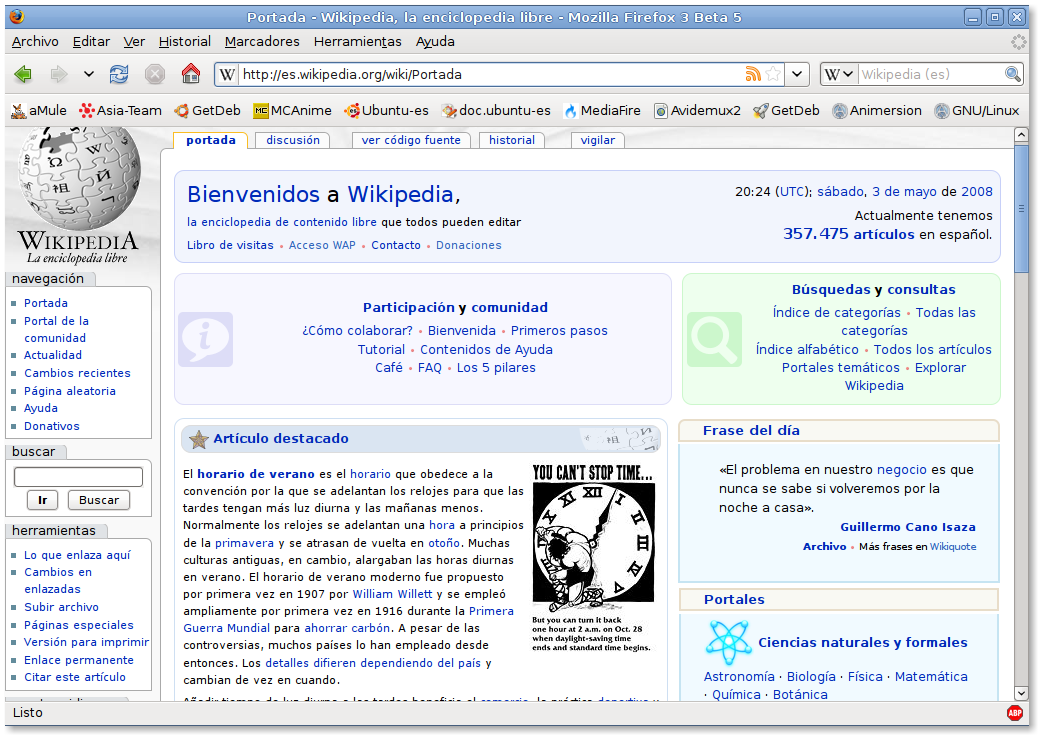Open the address bar URL dropdown
The width and height of the screenshot is (1038, 735).
click(797, 74)
